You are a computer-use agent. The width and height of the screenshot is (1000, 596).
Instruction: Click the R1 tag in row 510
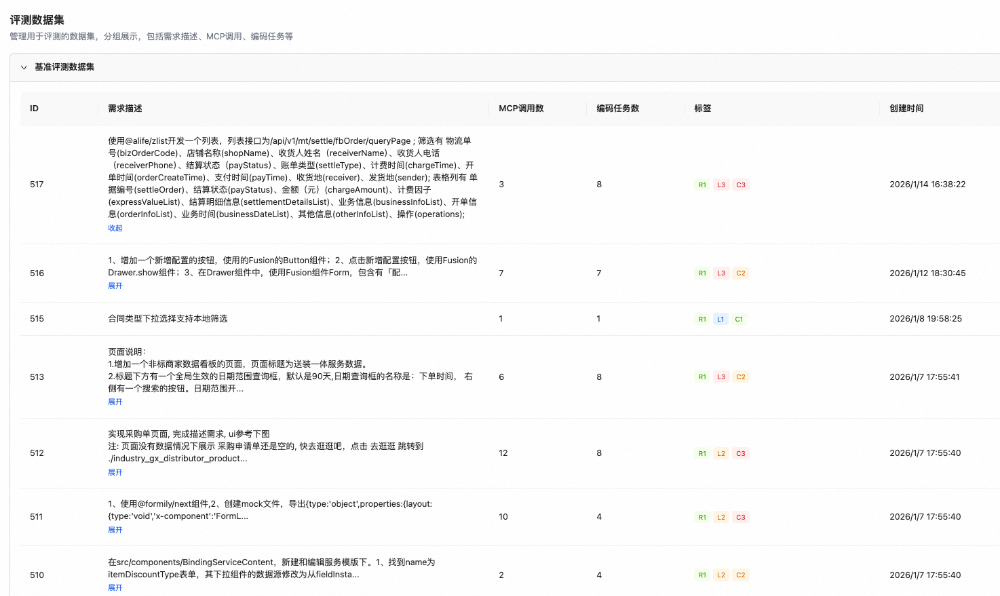click(x=702, y=575)
